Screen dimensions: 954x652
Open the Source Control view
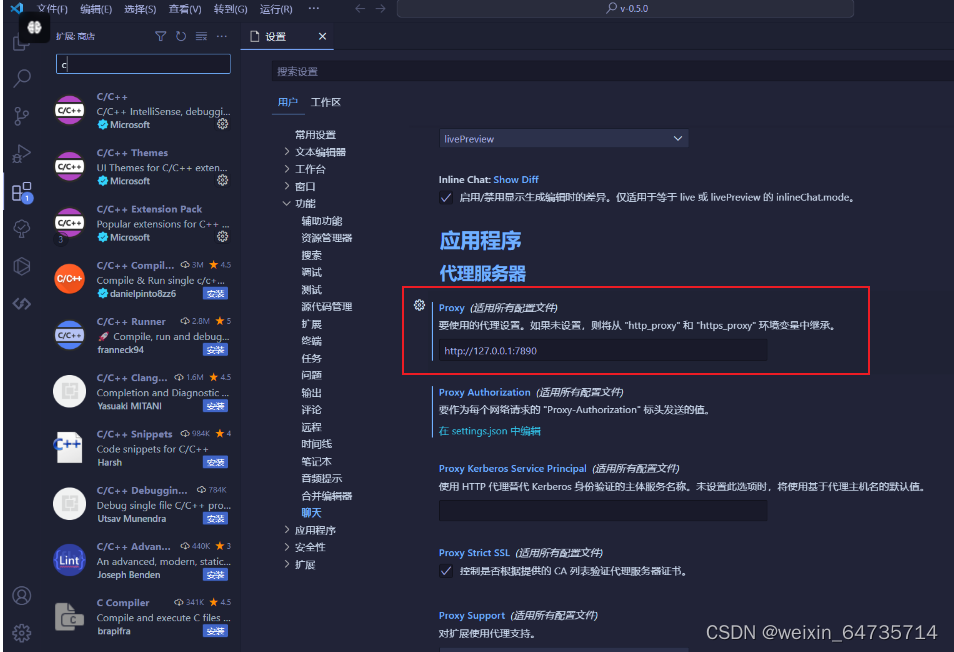coord(22,115)
